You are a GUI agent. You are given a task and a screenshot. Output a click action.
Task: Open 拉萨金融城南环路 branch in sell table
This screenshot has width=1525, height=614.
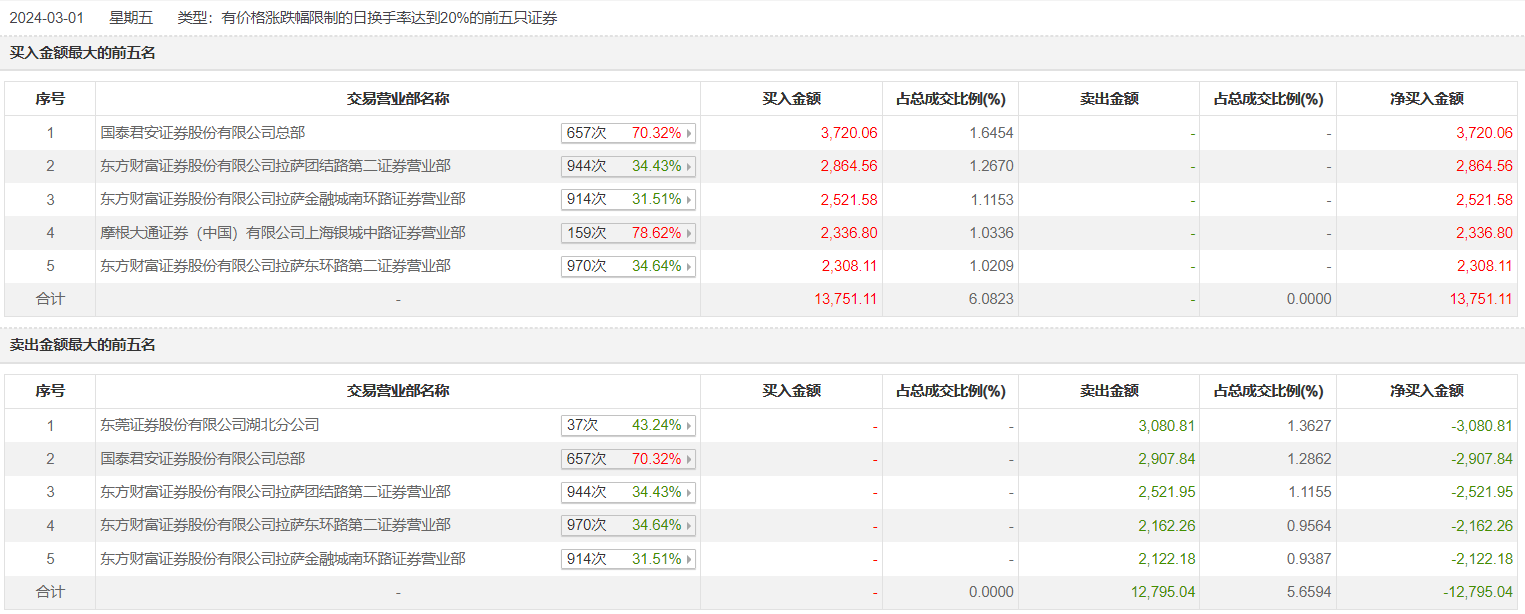283,559
